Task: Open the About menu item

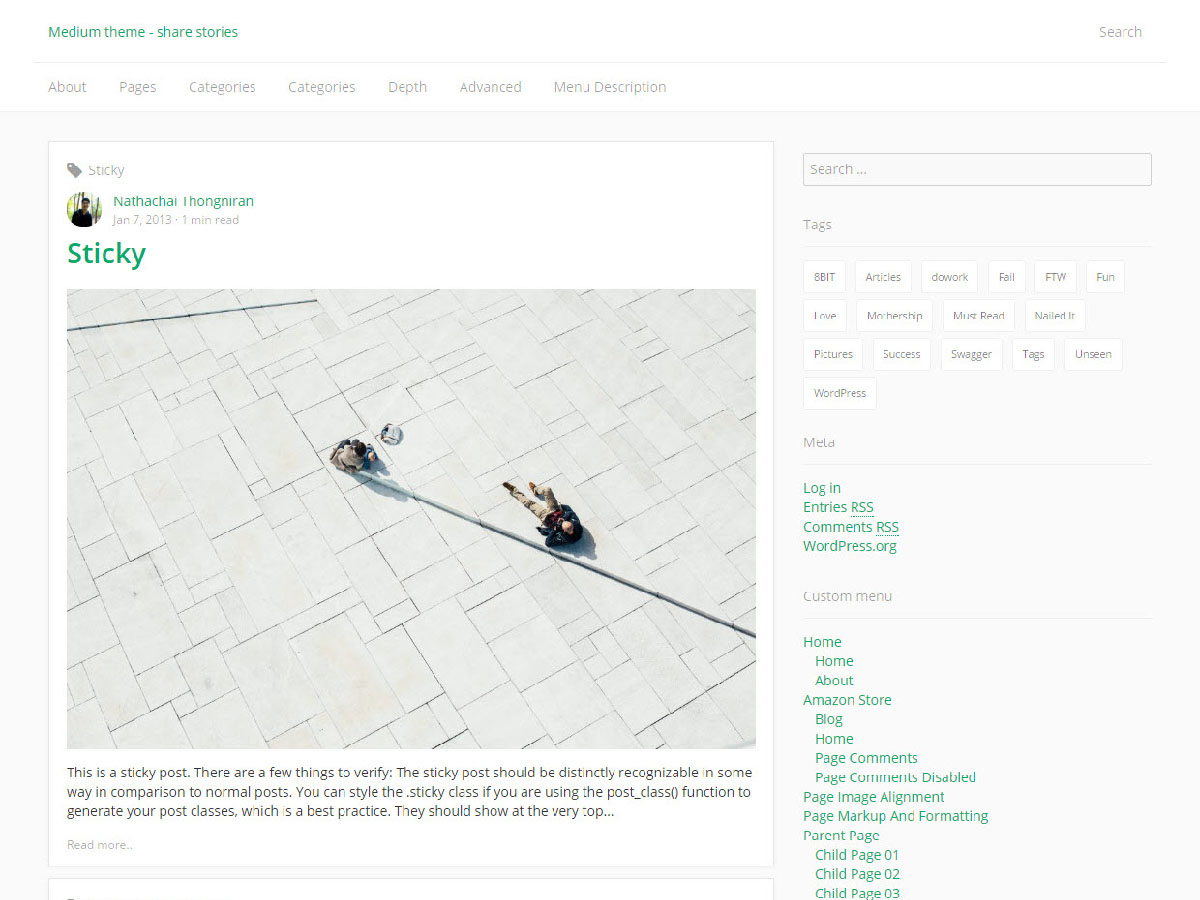Action: (67, 87)
